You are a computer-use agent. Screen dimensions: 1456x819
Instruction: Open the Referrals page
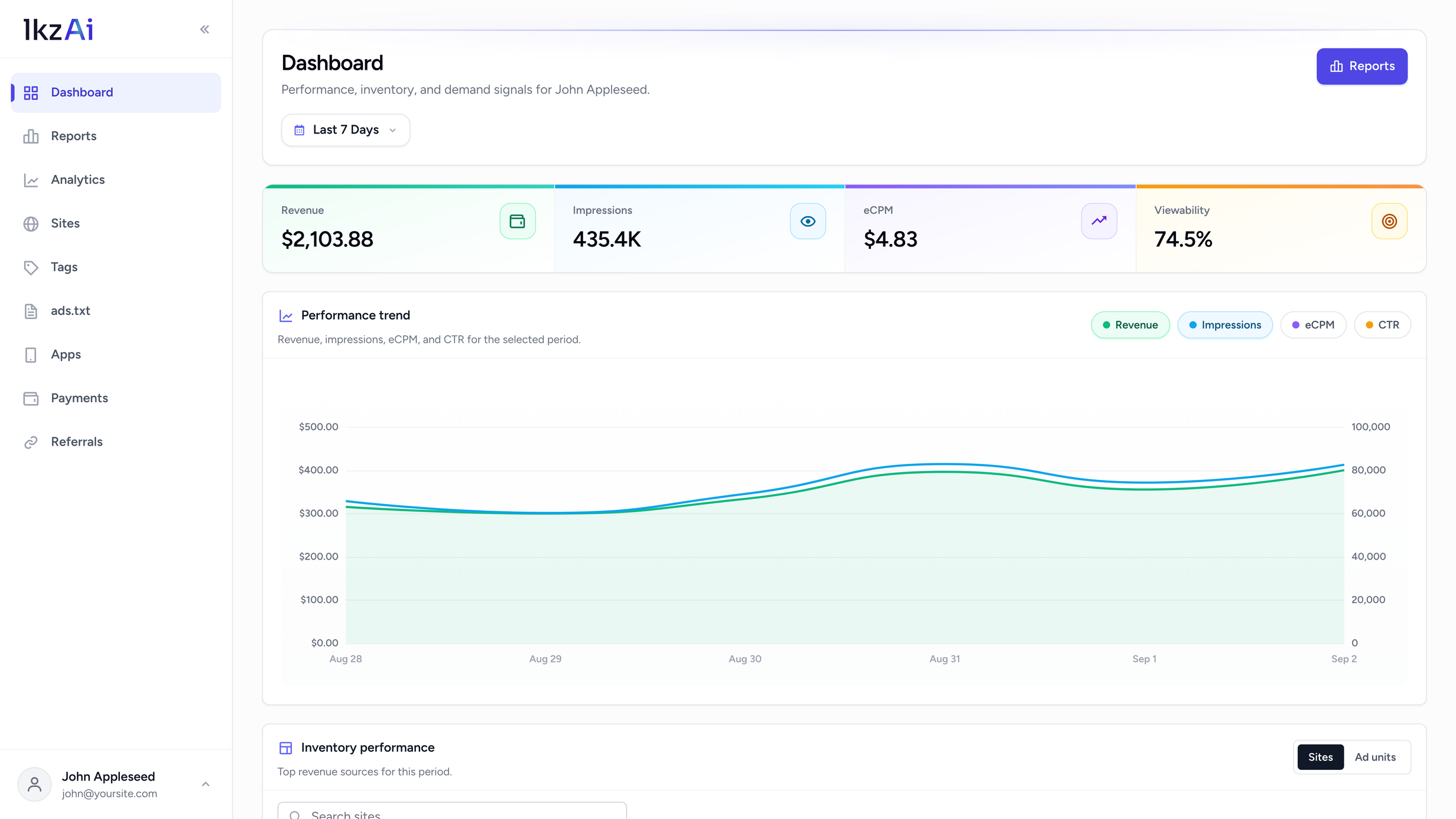coord(116,443)
